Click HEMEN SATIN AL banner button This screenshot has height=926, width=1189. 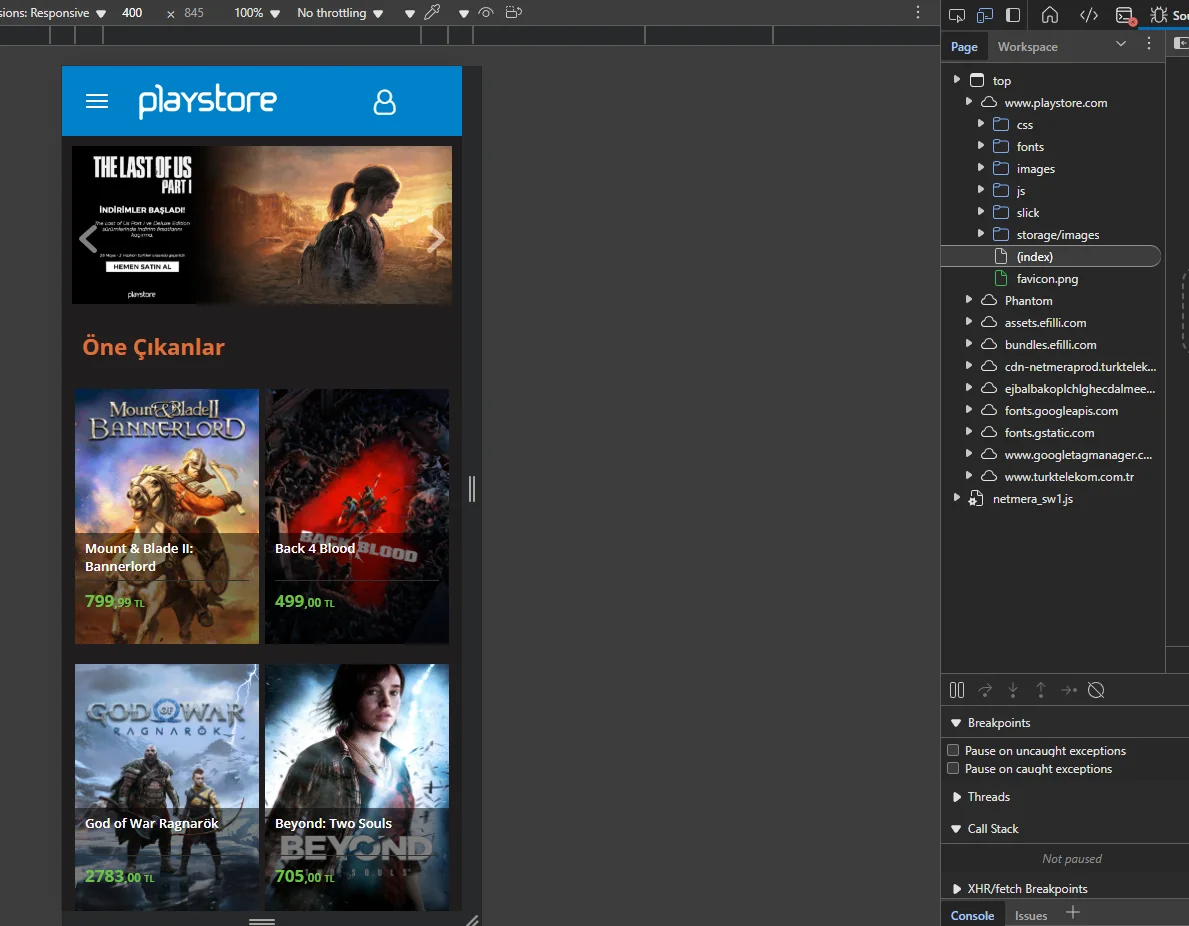click(141, 267)
